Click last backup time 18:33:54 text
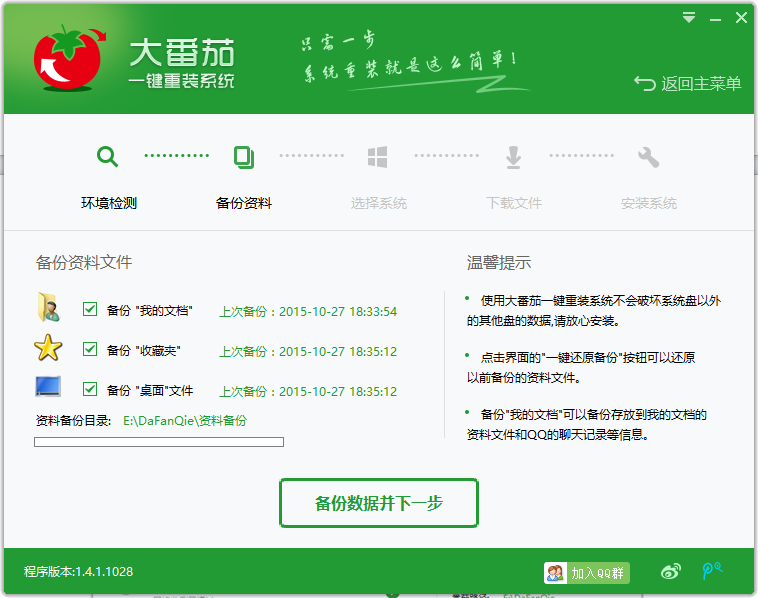Viewport: 758px width, 598px height. click(x=308, y=311)
